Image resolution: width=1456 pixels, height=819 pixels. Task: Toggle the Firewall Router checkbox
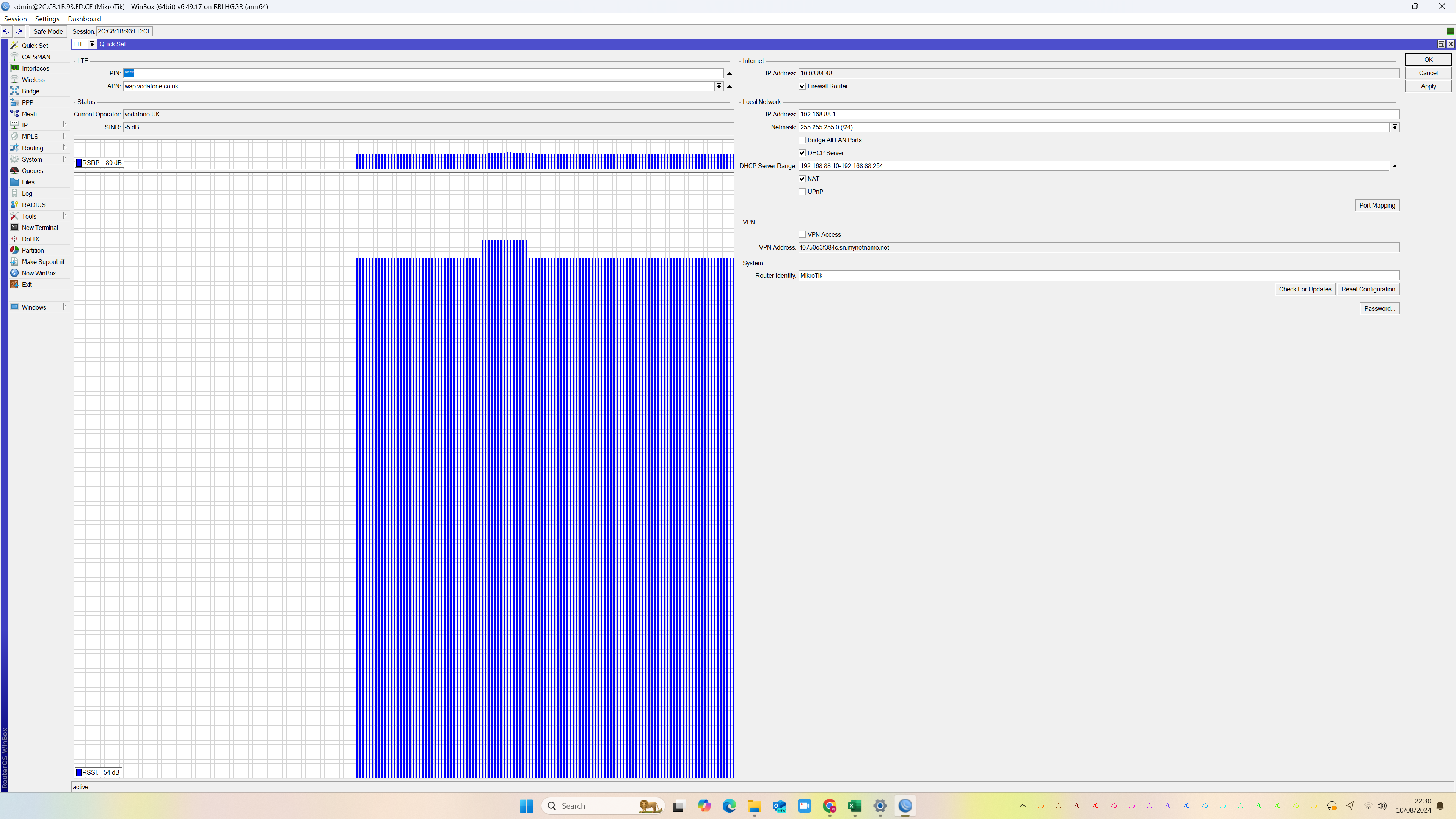click(802, 86)
